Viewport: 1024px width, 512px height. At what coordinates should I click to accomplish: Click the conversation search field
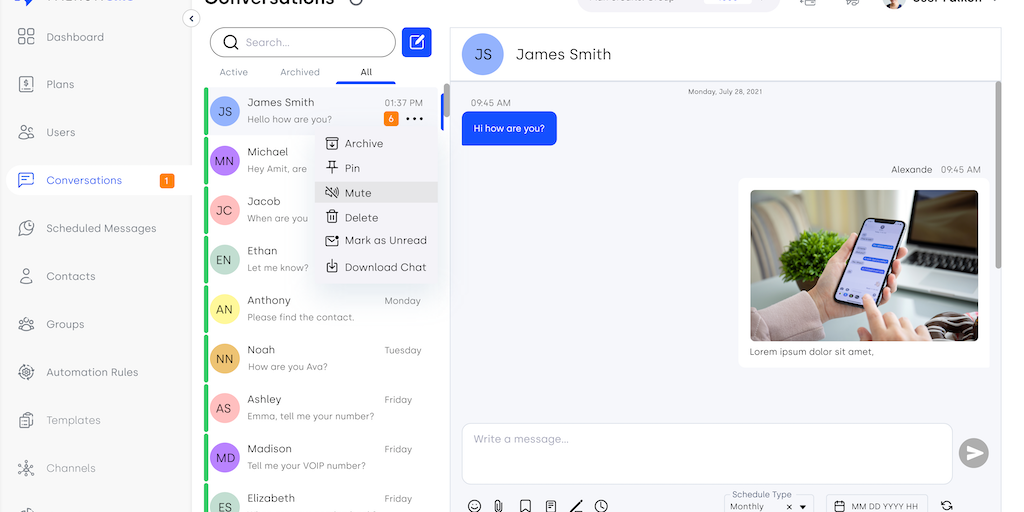point(310,42)
